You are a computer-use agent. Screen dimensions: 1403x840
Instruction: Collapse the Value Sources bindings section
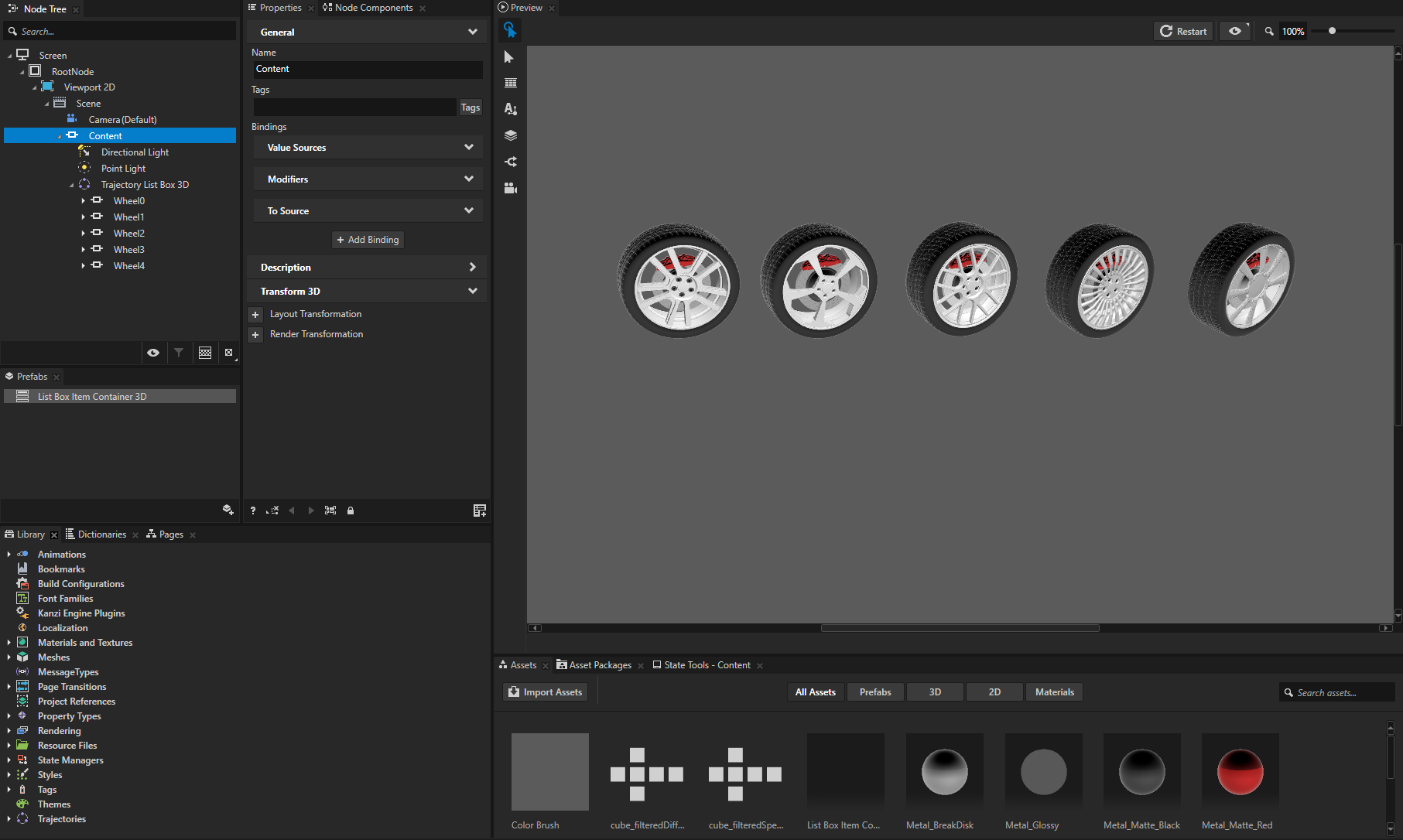468,148
